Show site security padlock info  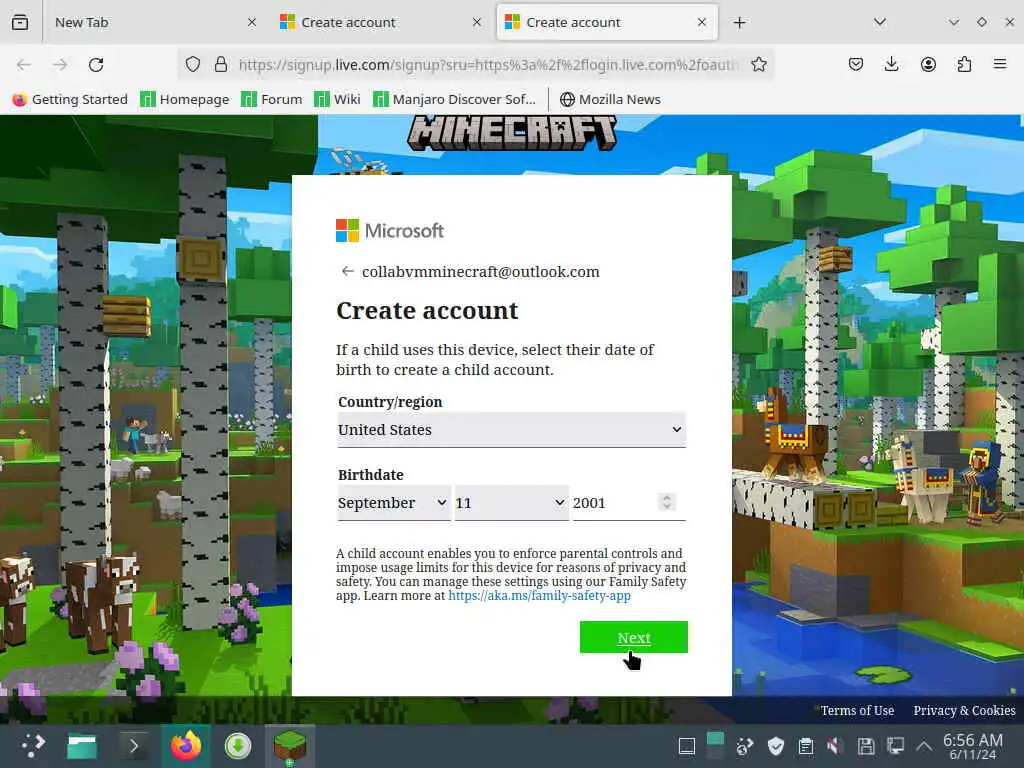221,64
